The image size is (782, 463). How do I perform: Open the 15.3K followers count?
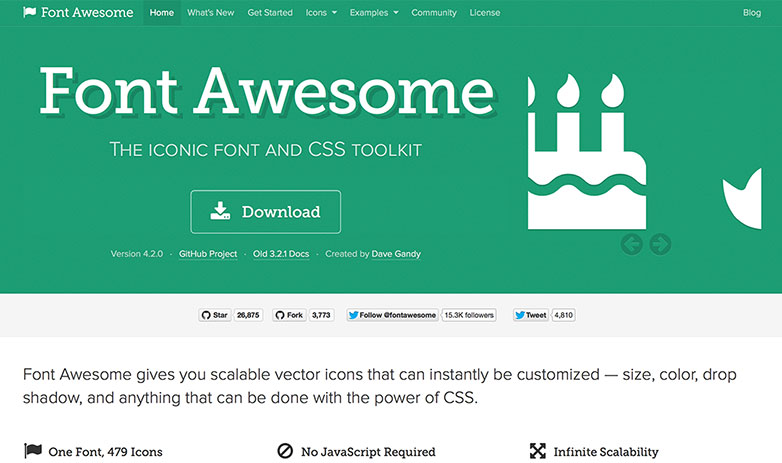pyautogui.click(x=469, y=315)
